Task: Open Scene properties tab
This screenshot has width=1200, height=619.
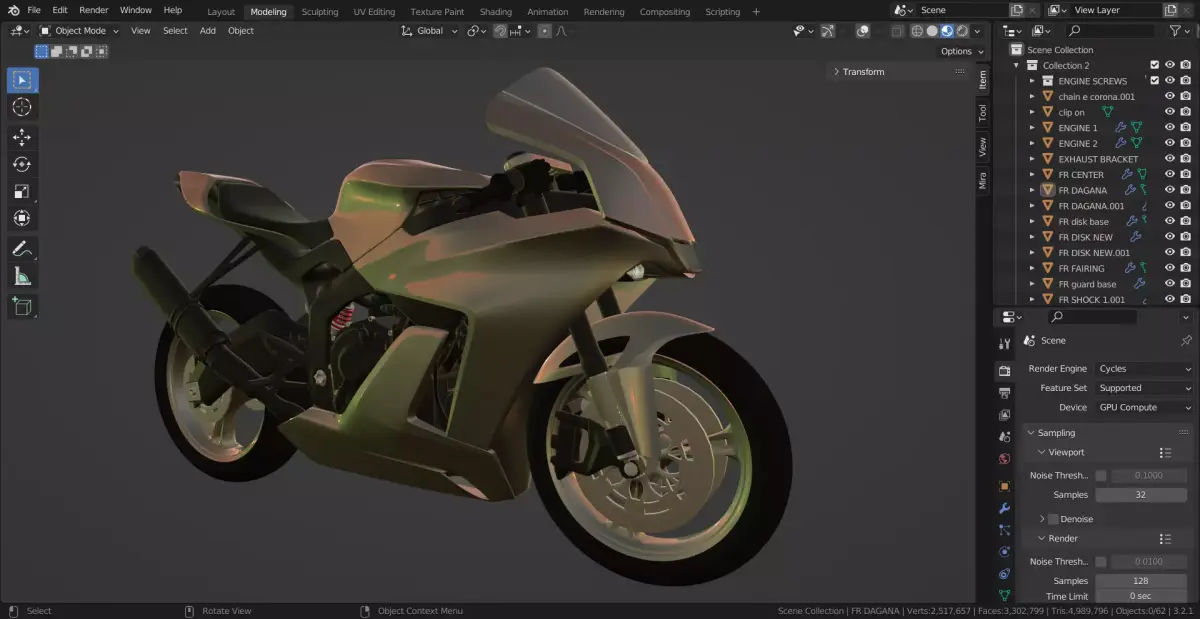Action: pos(1004,437)
